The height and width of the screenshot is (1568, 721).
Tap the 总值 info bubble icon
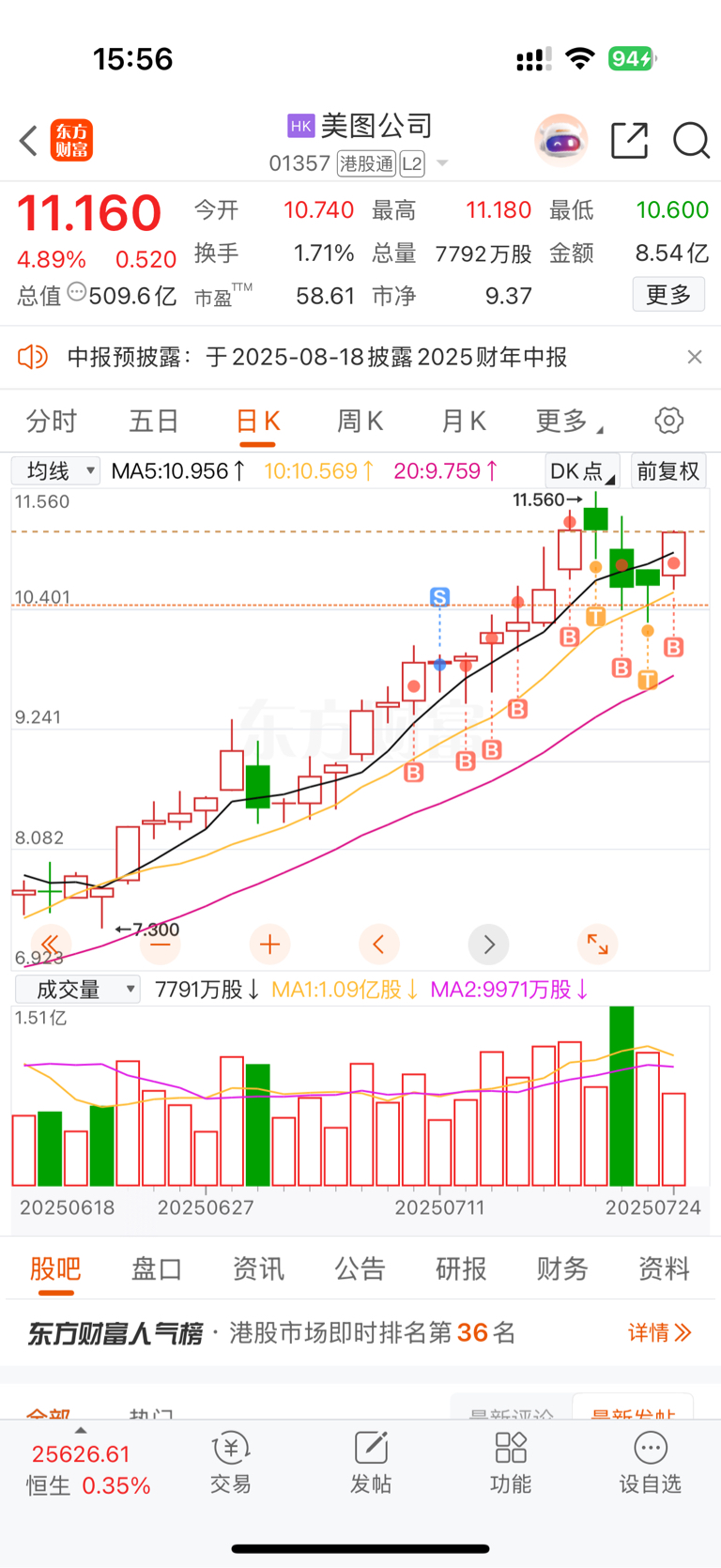[x=76, y=292]
